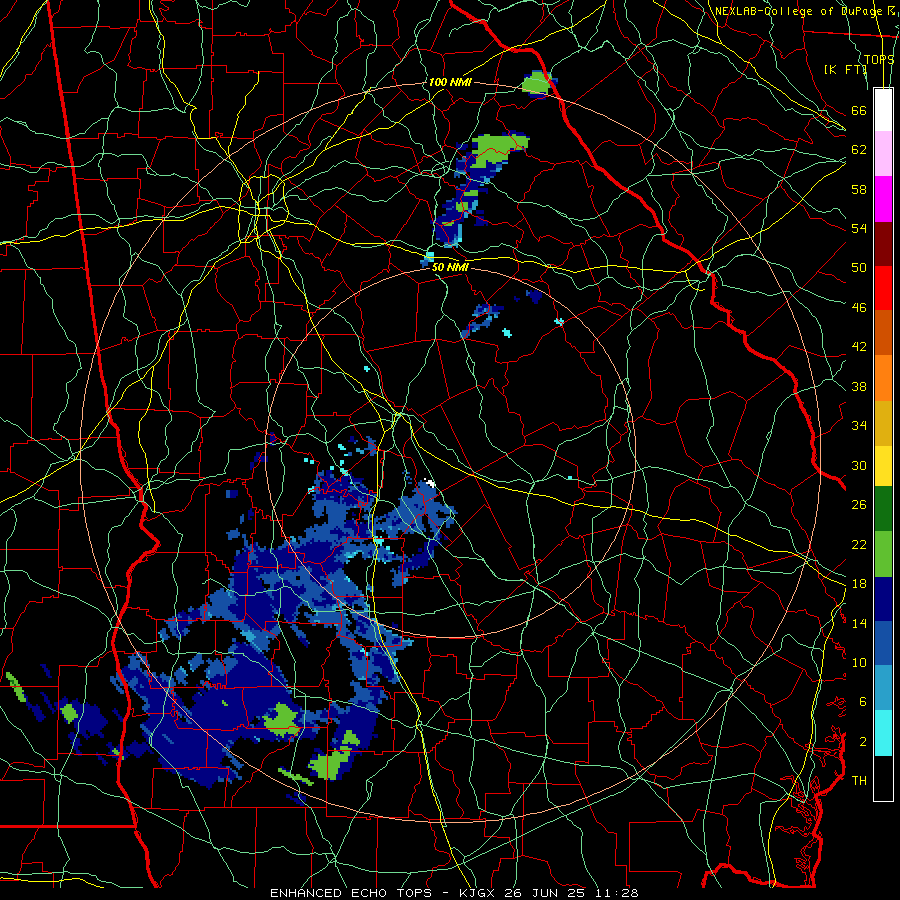Click the "38" legend value
The image size is (900, 900).
click(x=859, y=387)
